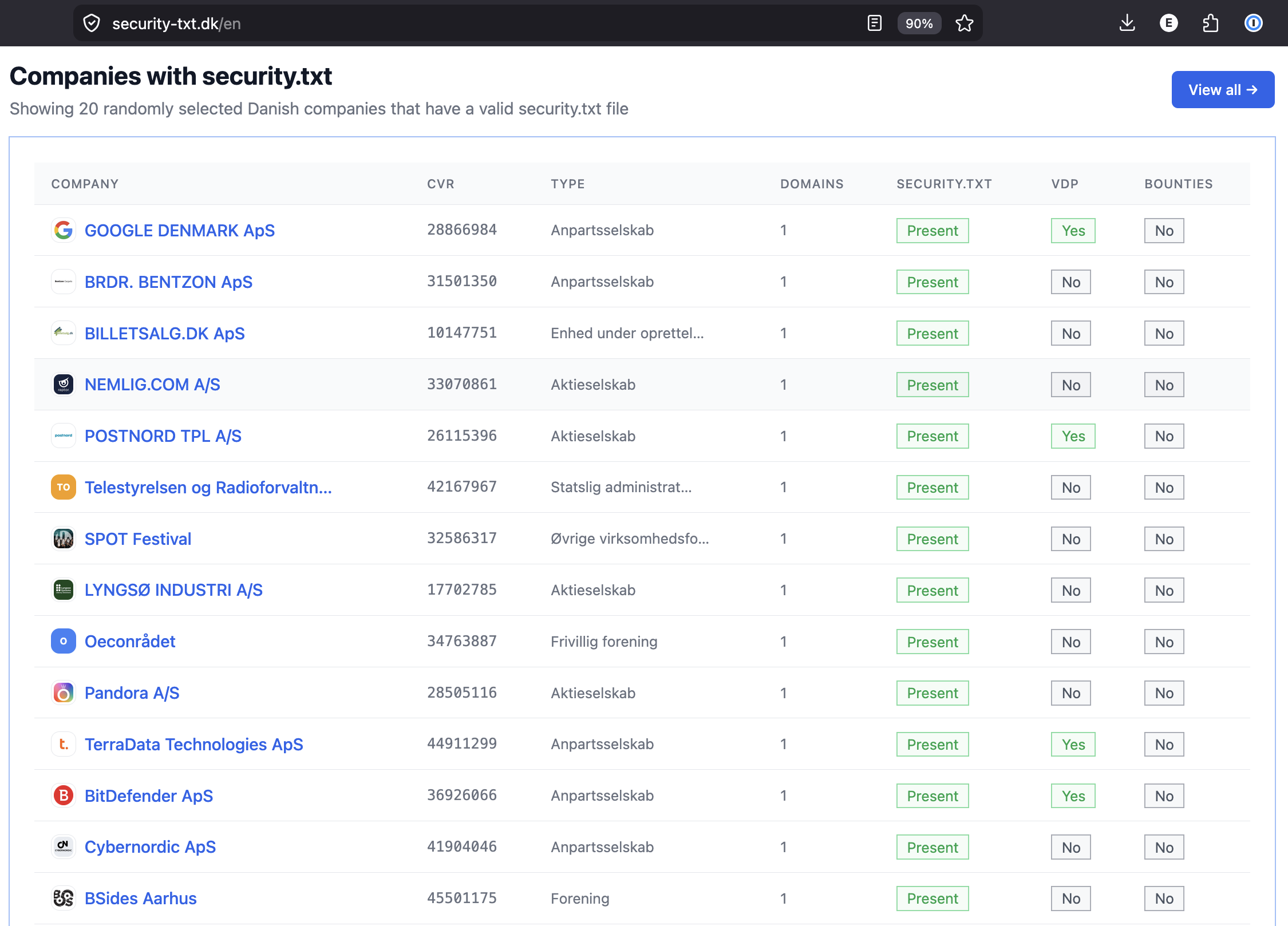The height and width of the screenshot is (926, 1288).
Task: Click the orange TO avatar icon
Action: click(x=64, y=488)
